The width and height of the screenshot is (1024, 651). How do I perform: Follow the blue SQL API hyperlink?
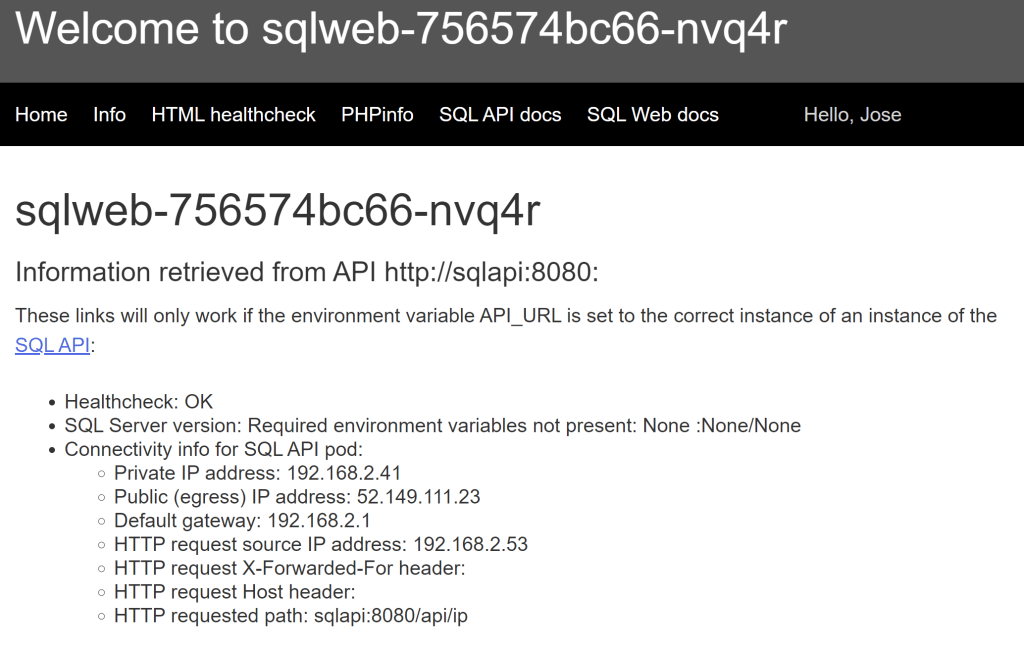click(52, 346)
